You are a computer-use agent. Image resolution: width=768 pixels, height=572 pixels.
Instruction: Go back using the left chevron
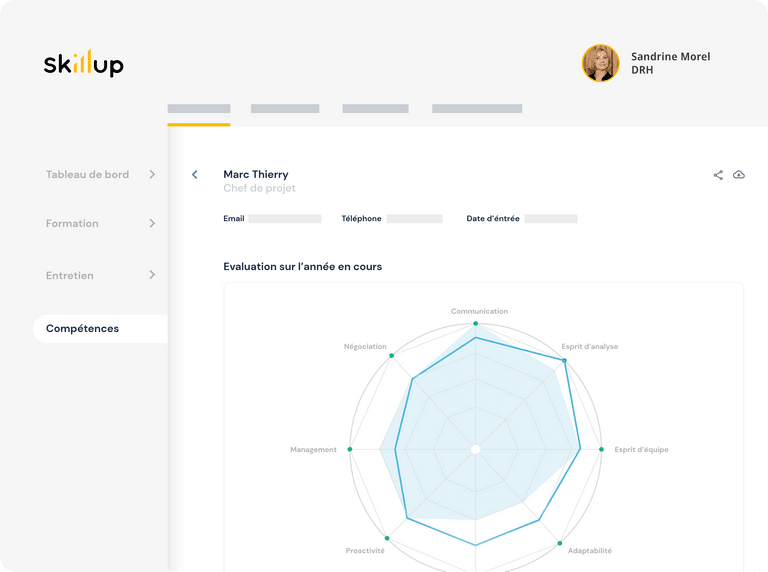195,175
